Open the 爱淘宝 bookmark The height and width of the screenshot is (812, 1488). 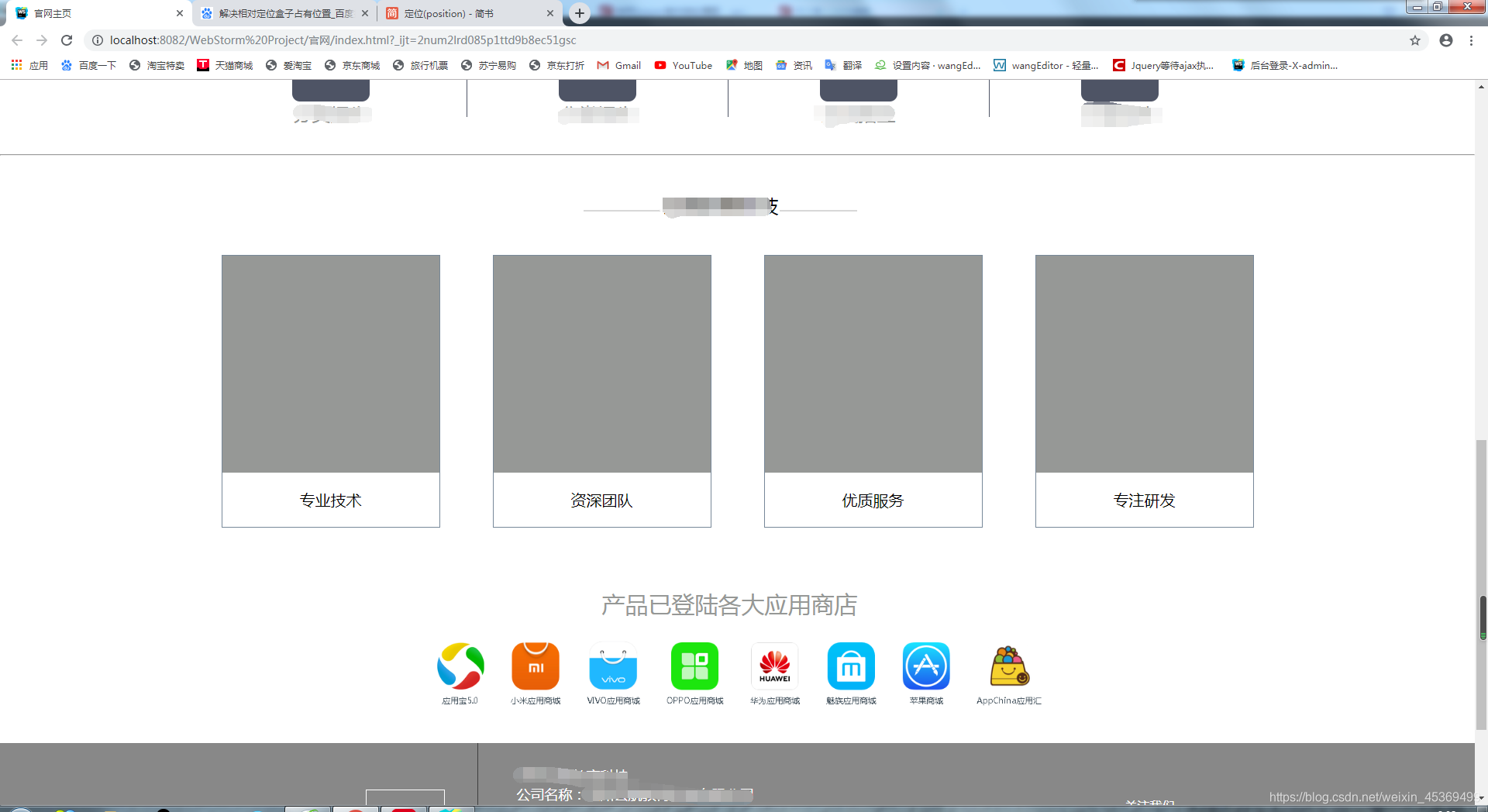pos(288,65)
